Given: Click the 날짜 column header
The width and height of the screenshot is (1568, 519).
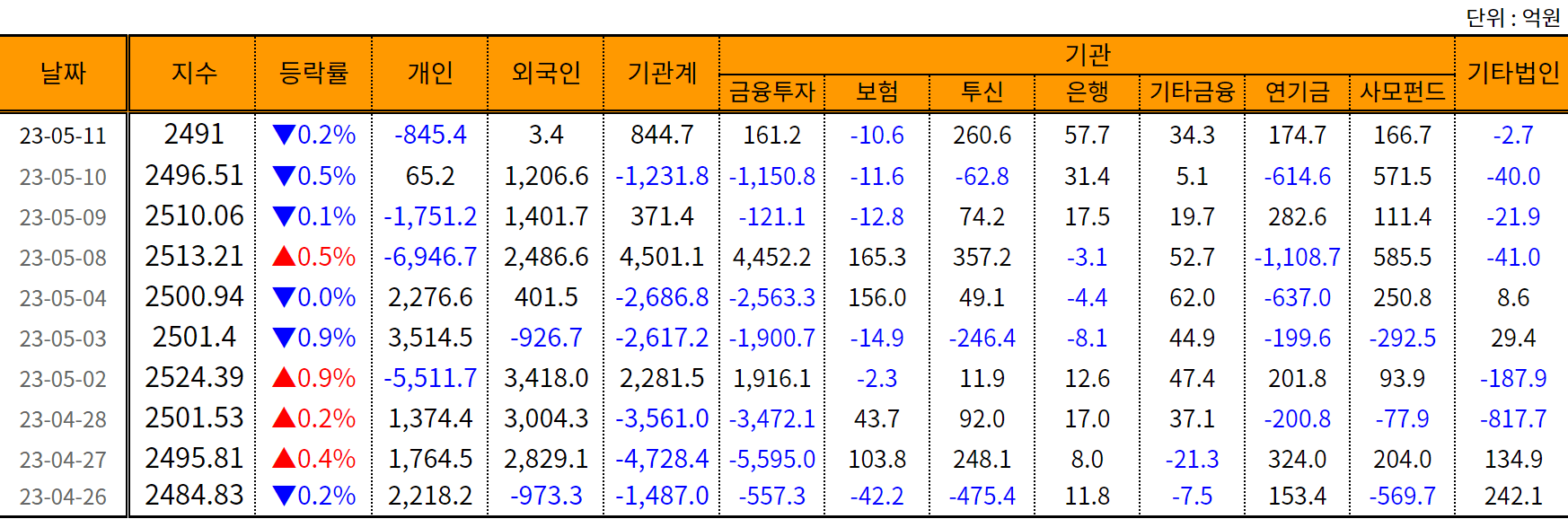Looking at the screenshot, I should pyautogui.click(x=63, y=74).
